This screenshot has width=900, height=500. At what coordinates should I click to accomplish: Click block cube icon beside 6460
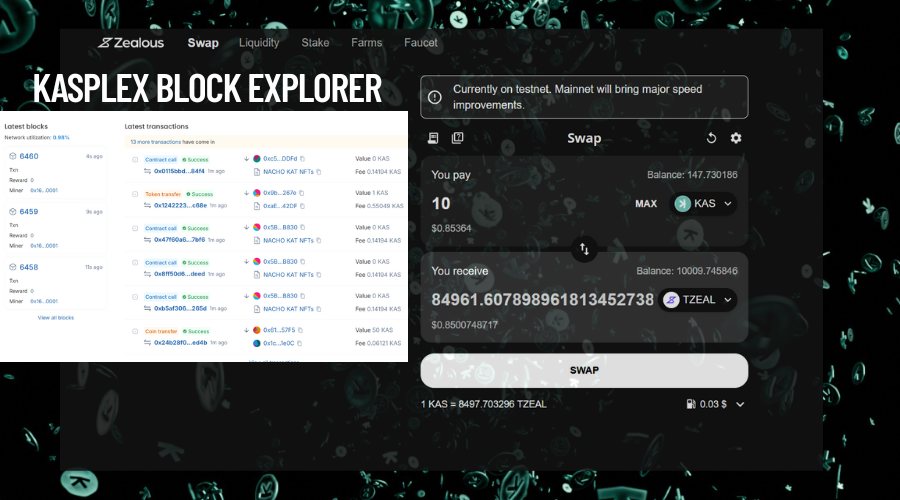pos(13,156)
